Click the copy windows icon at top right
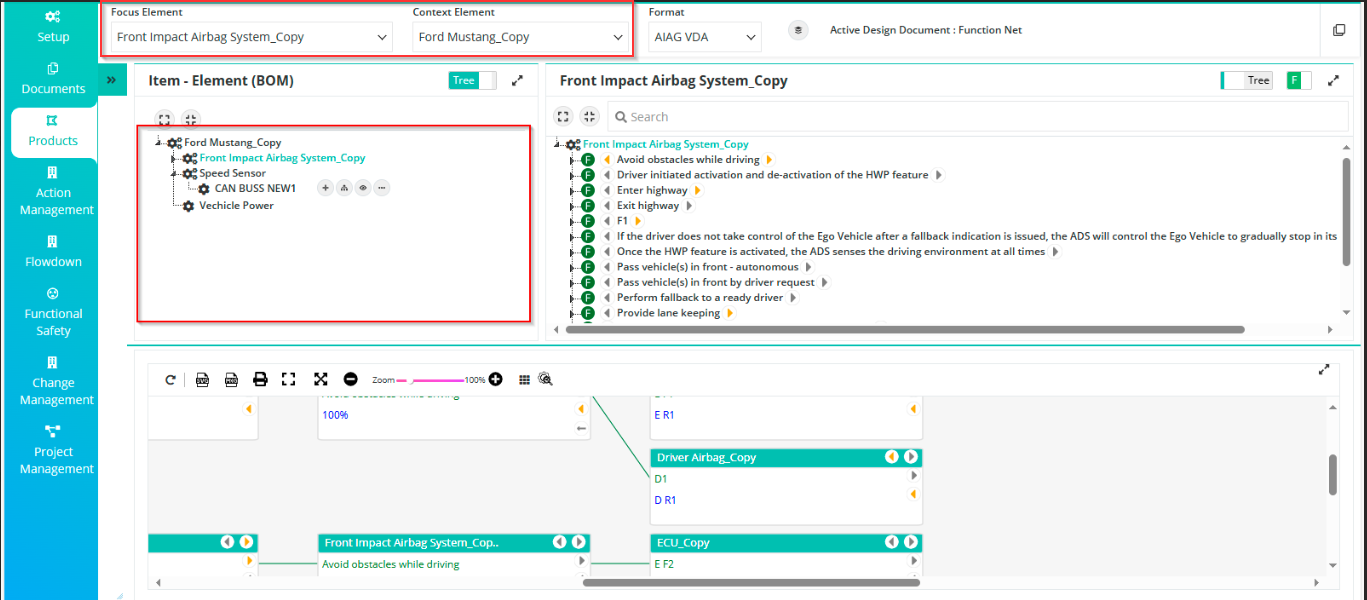1367x600 pixels. click(x=1339, y=30)
